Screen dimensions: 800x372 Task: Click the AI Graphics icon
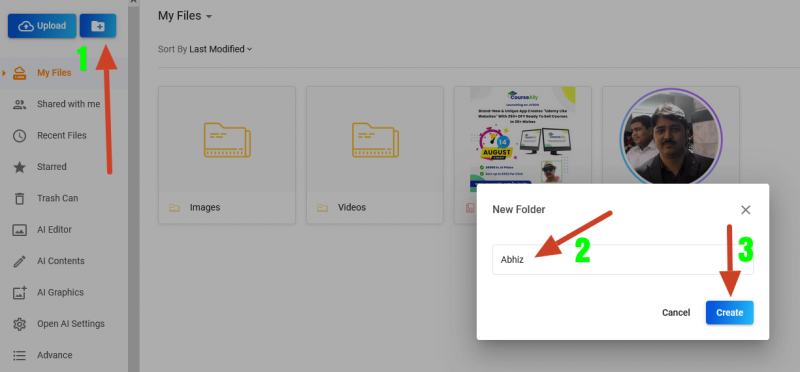(x=19, y=292)
